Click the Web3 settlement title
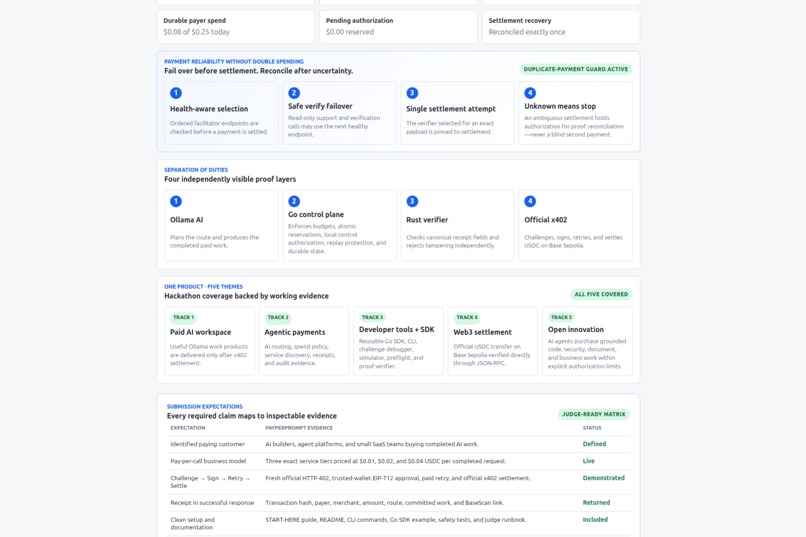 click(x=483, y=332)
